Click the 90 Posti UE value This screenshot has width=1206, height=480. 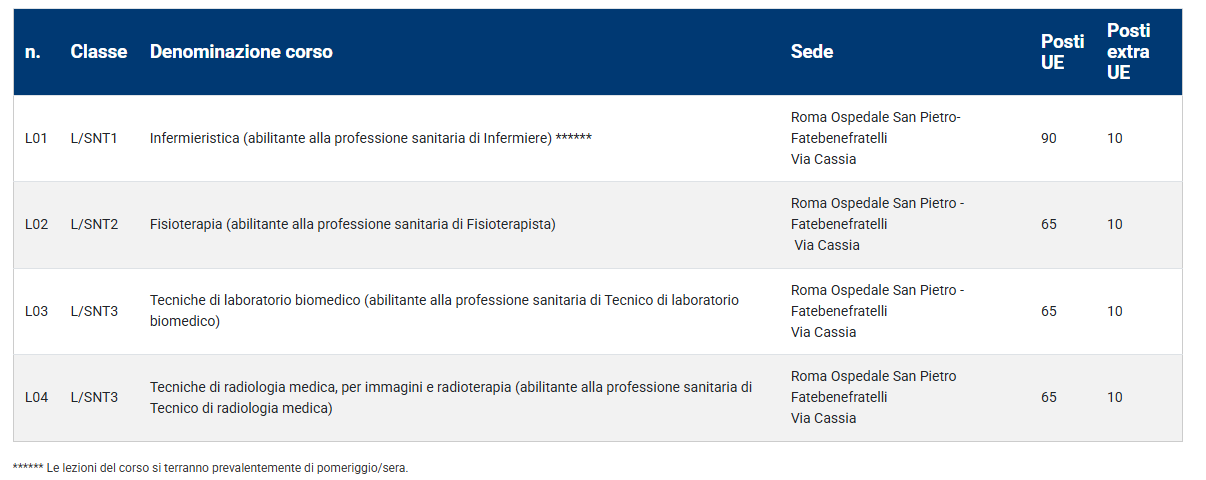pyautogui.click(x=1049, y=138)
